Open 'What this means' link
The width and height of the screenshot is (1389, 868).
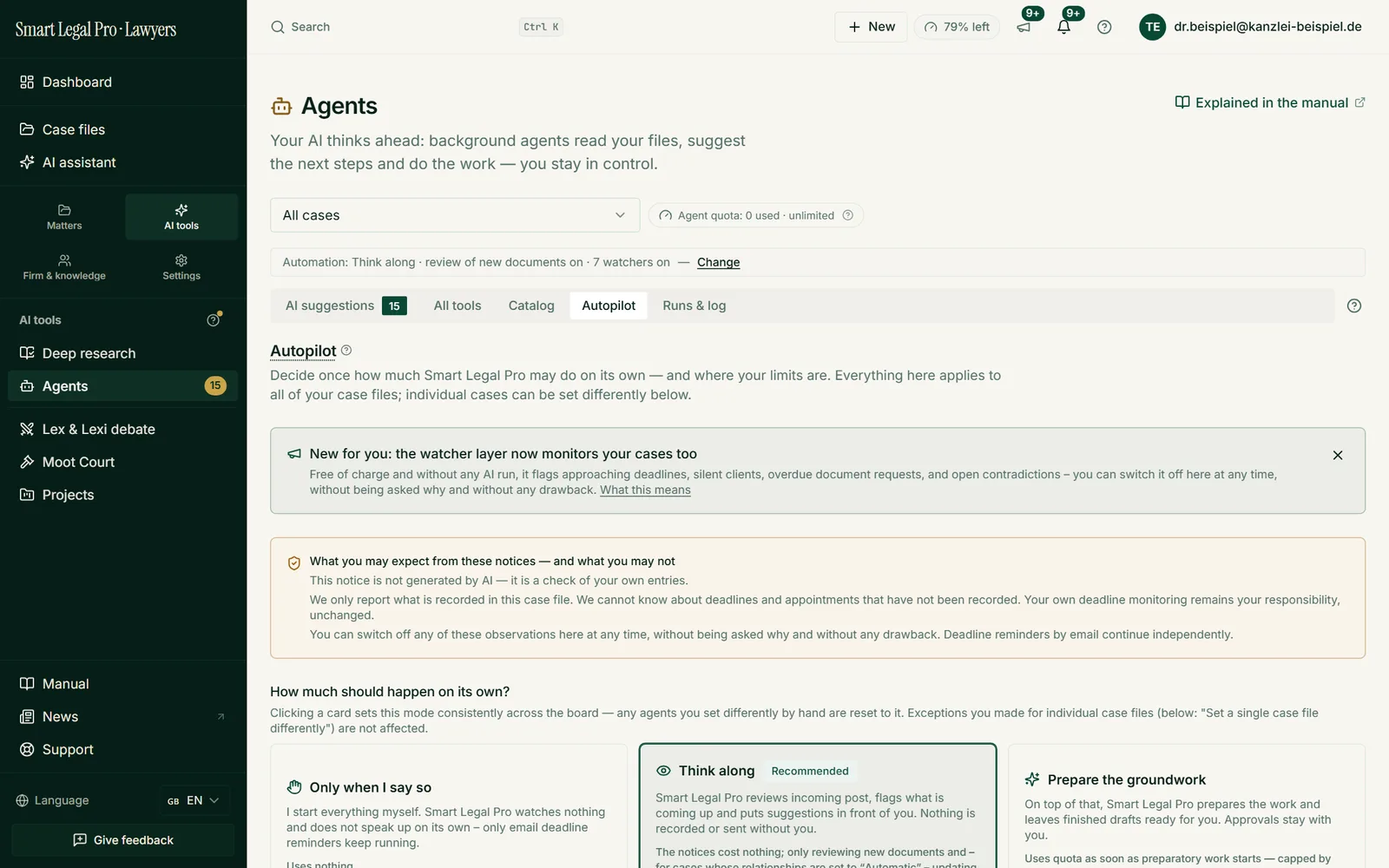point(645,490)
